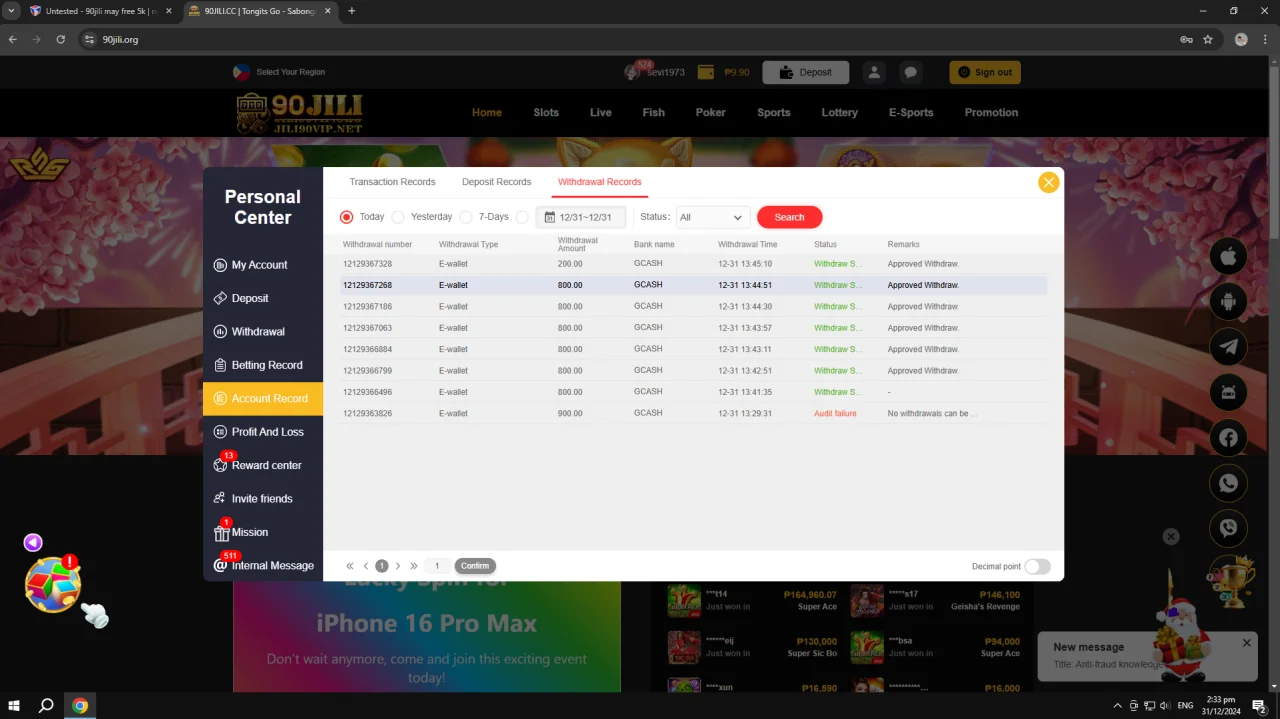Open Profit And Loss in sidebar

point(263,432)
